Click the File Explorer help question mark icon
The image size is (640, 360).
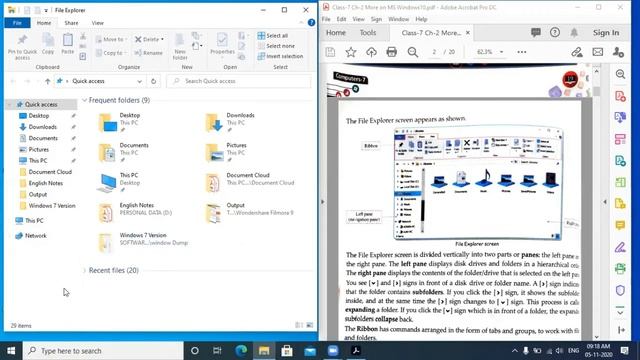311,23
